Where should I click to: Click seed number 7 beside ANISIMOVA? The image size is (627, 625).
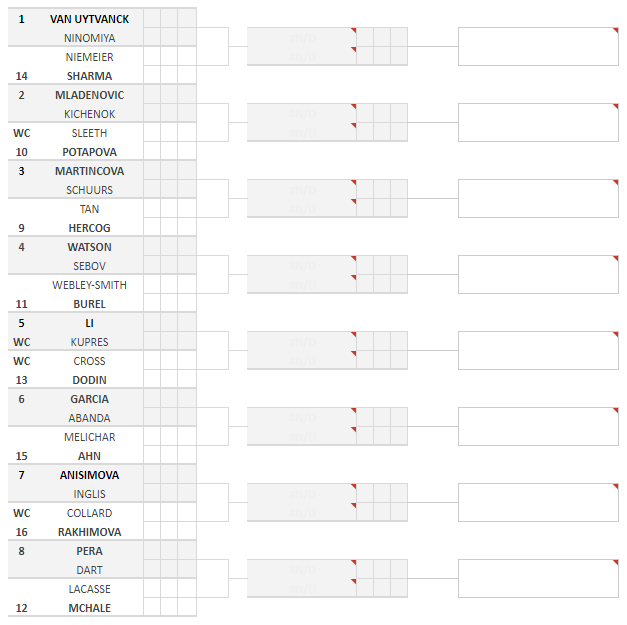pyautogui.click(x=21, y=475)
